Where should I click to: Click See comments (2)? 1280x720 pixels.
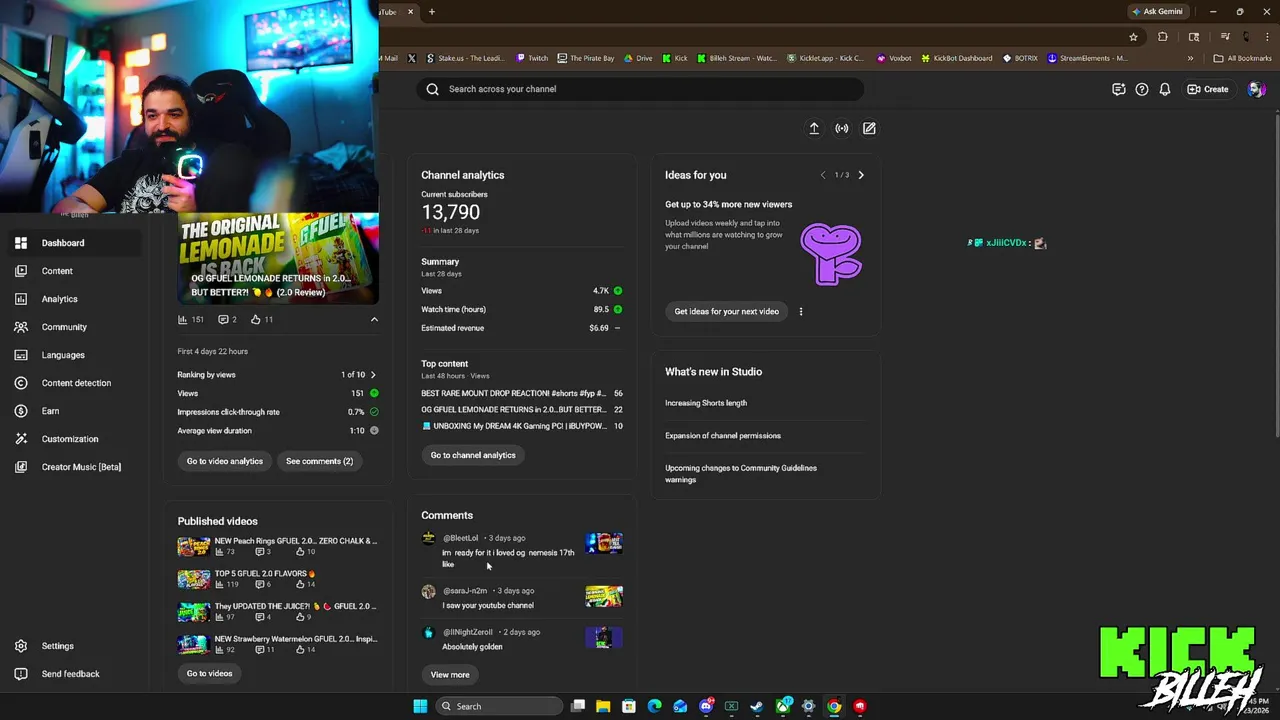320,461
